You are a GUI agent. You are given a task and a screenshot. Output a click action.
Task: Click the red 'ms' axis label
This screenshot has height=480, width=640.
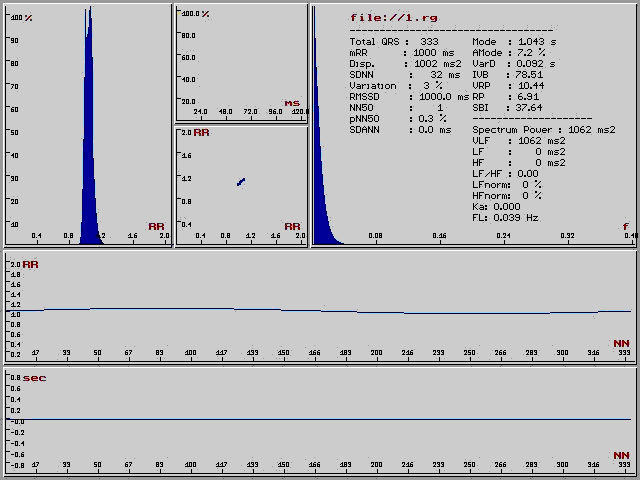pyautogui.click(x=291, y=103)
